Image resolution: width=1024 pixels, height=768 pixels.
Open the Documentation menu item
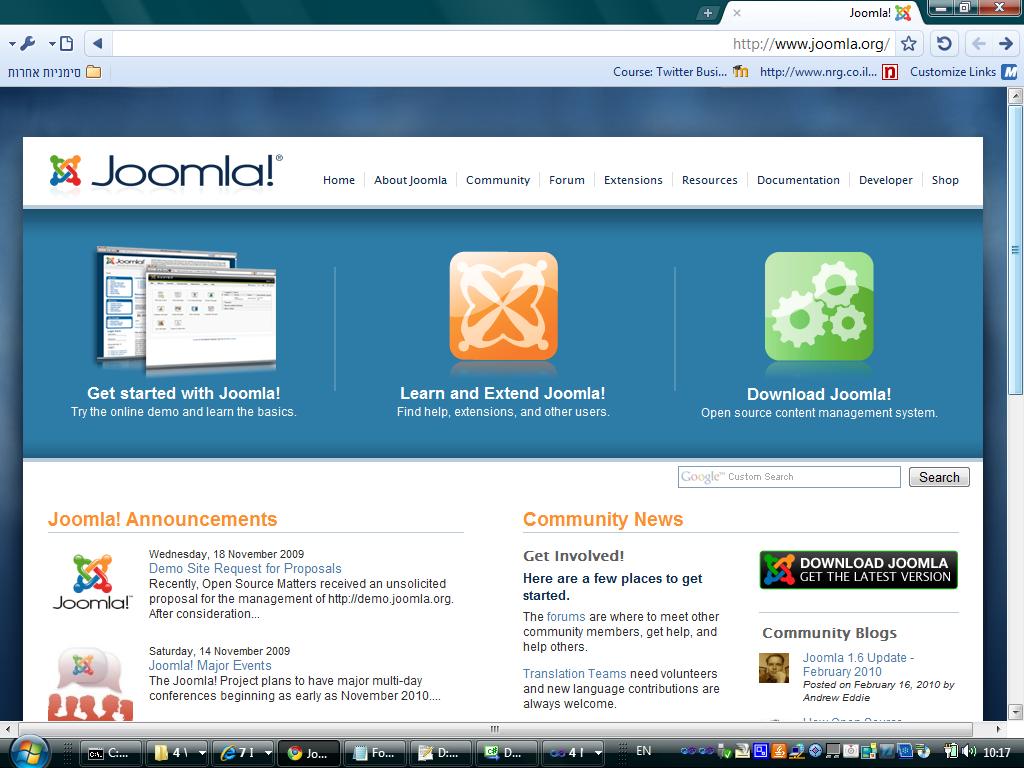798,180
